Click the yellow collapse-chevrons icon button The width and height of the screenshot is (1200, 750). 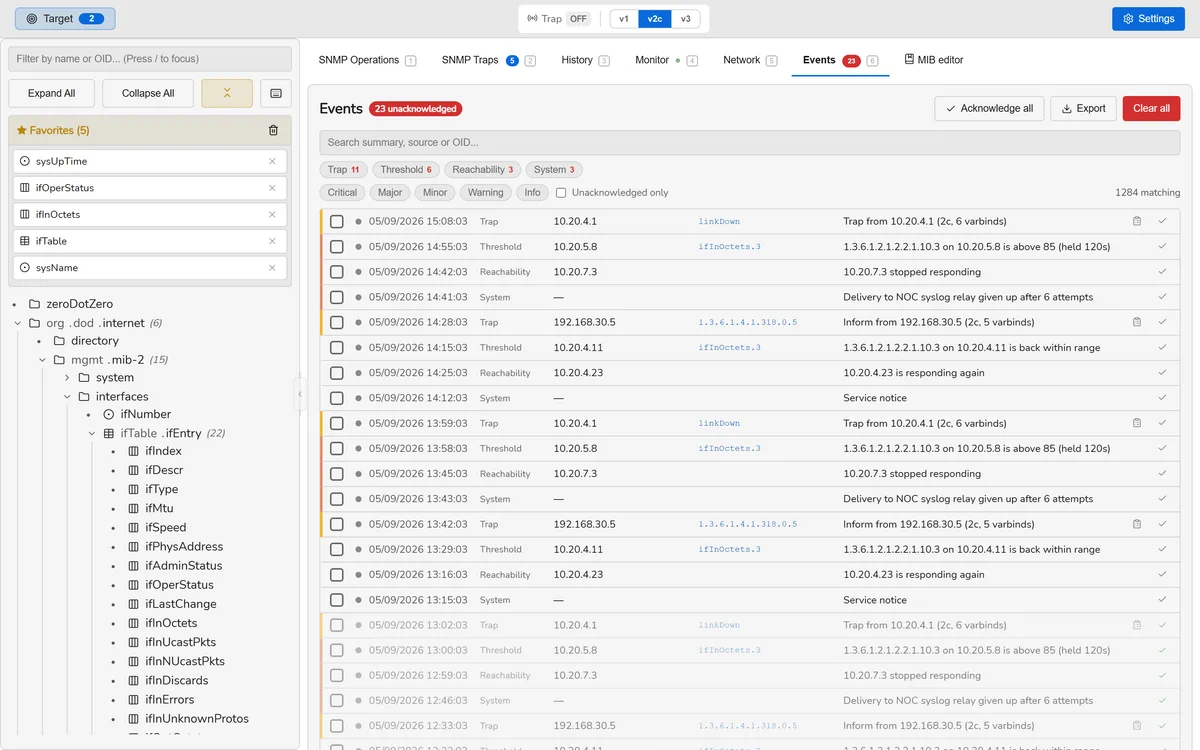[x=227, y=93]
